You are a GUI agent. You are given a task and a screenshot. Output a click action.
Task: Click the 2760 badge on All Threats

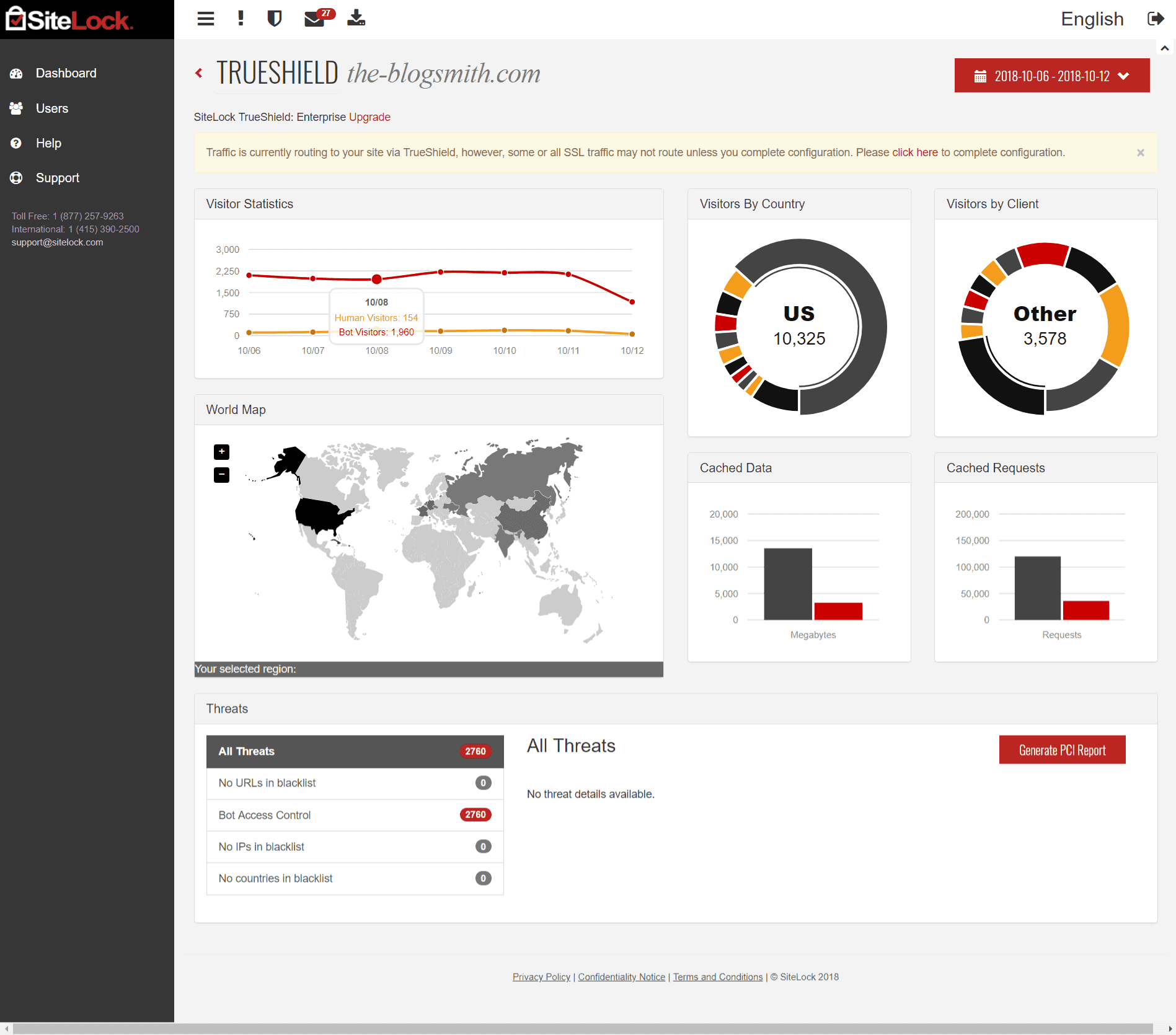click(x=475, y=751)
